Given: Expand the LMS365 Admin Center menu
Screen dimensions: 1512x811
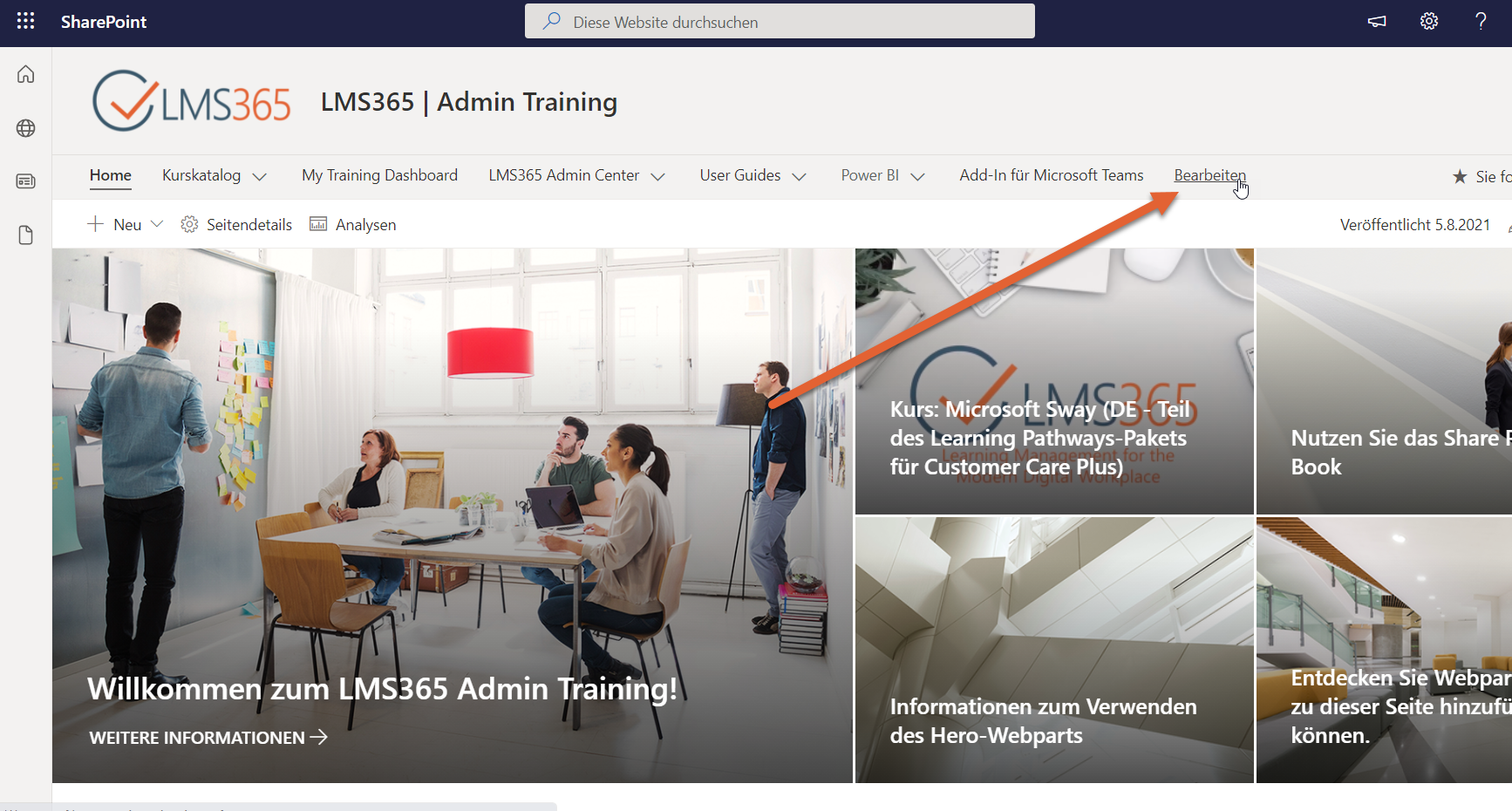Looking at the screenshot, I should [x=658, y=177].
